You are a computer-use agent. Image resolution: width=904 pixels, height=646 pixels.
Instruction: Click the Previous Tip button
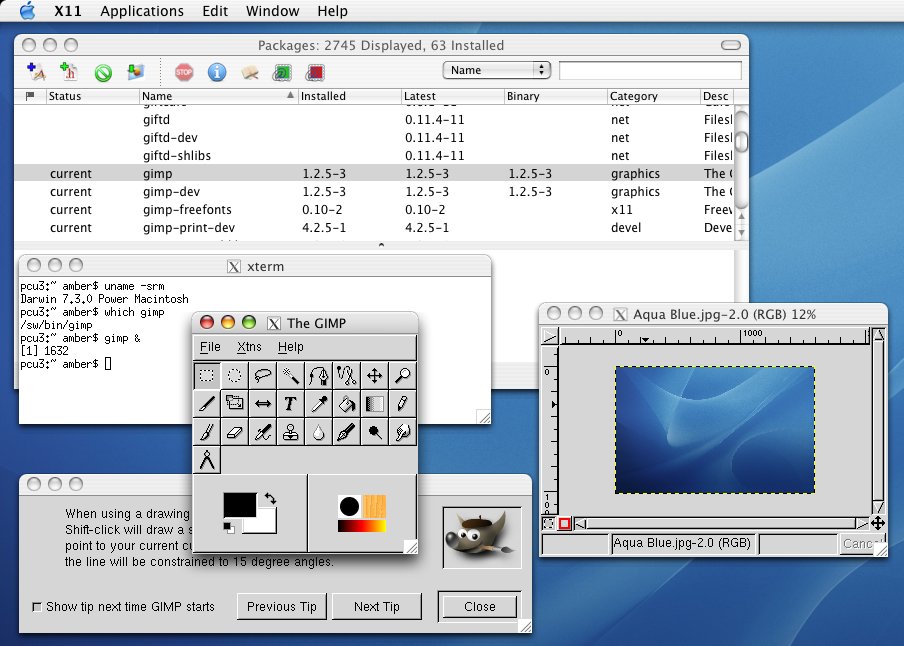(282, 607)
